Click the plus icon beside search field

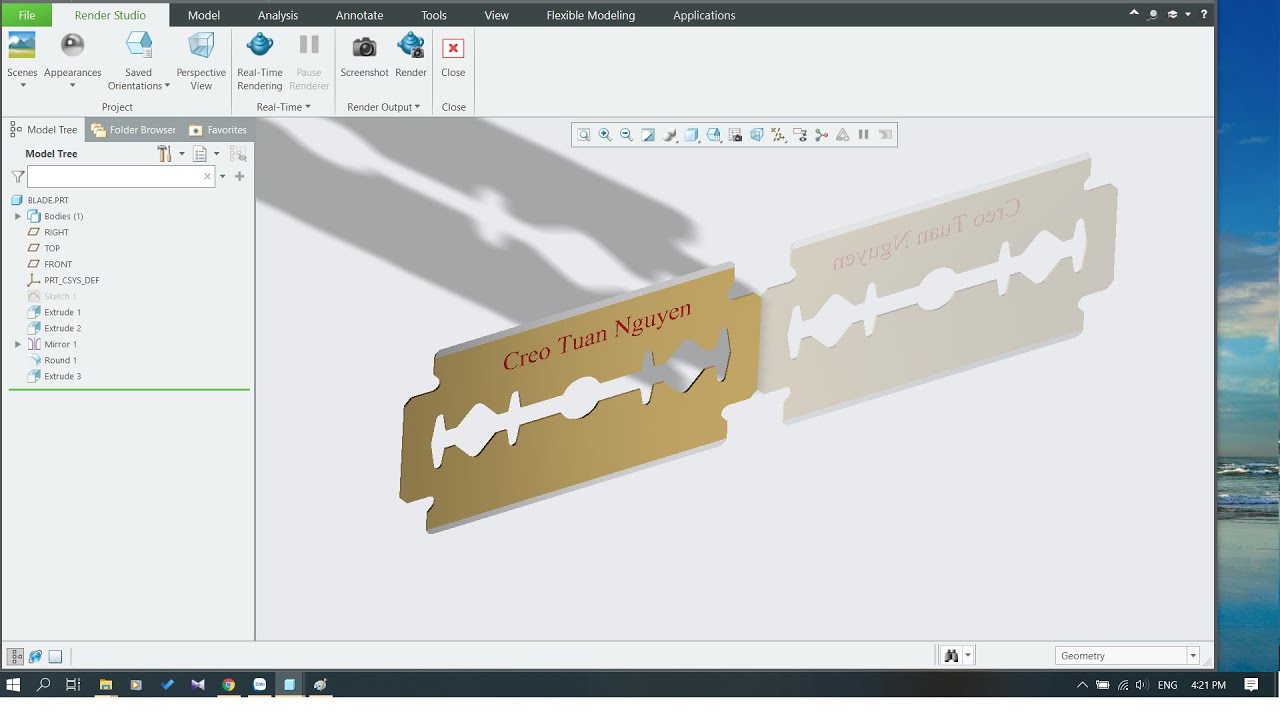[239, 176]
